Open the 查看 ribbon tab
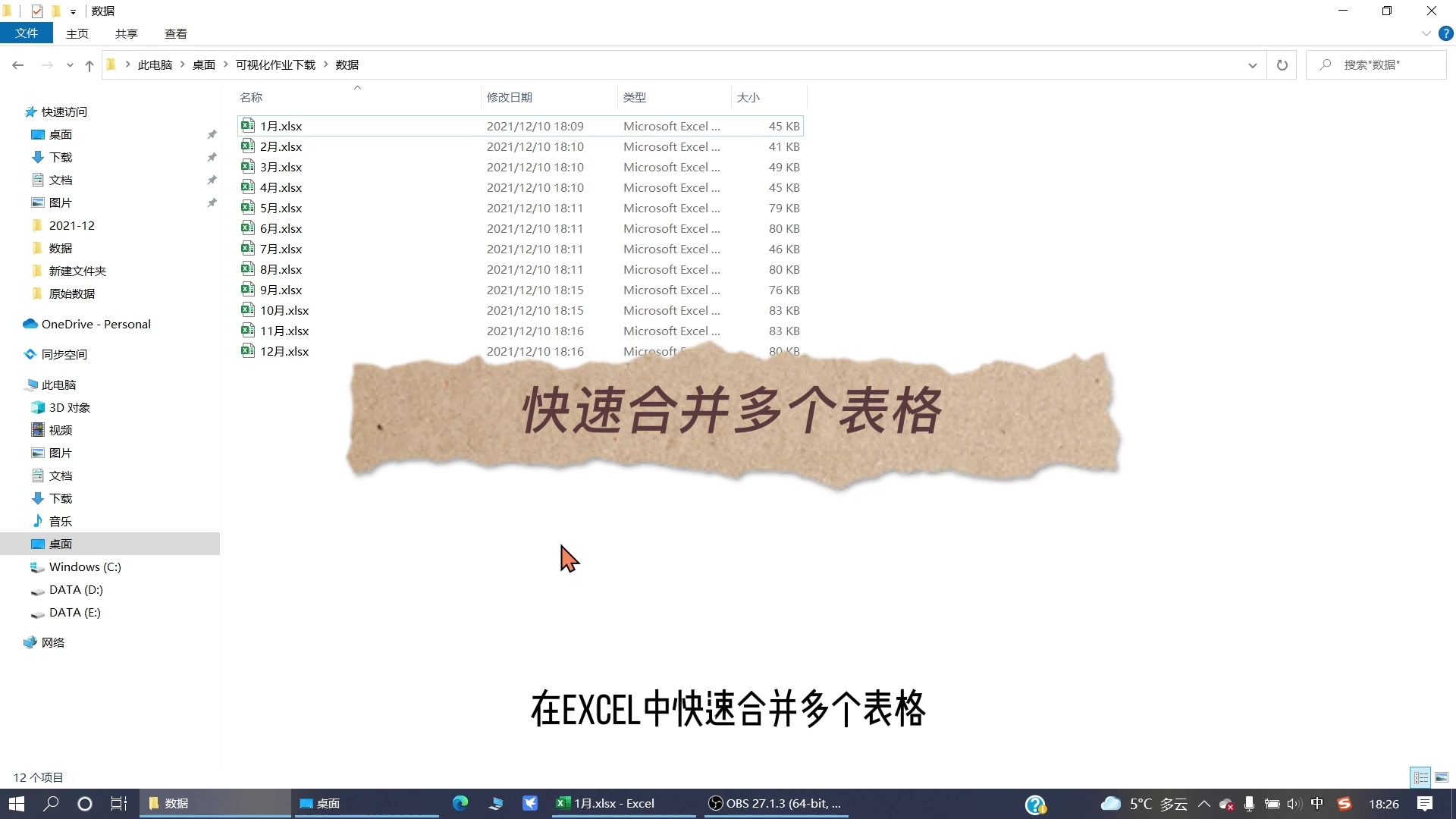1456x819 pixels. point(175,33)
